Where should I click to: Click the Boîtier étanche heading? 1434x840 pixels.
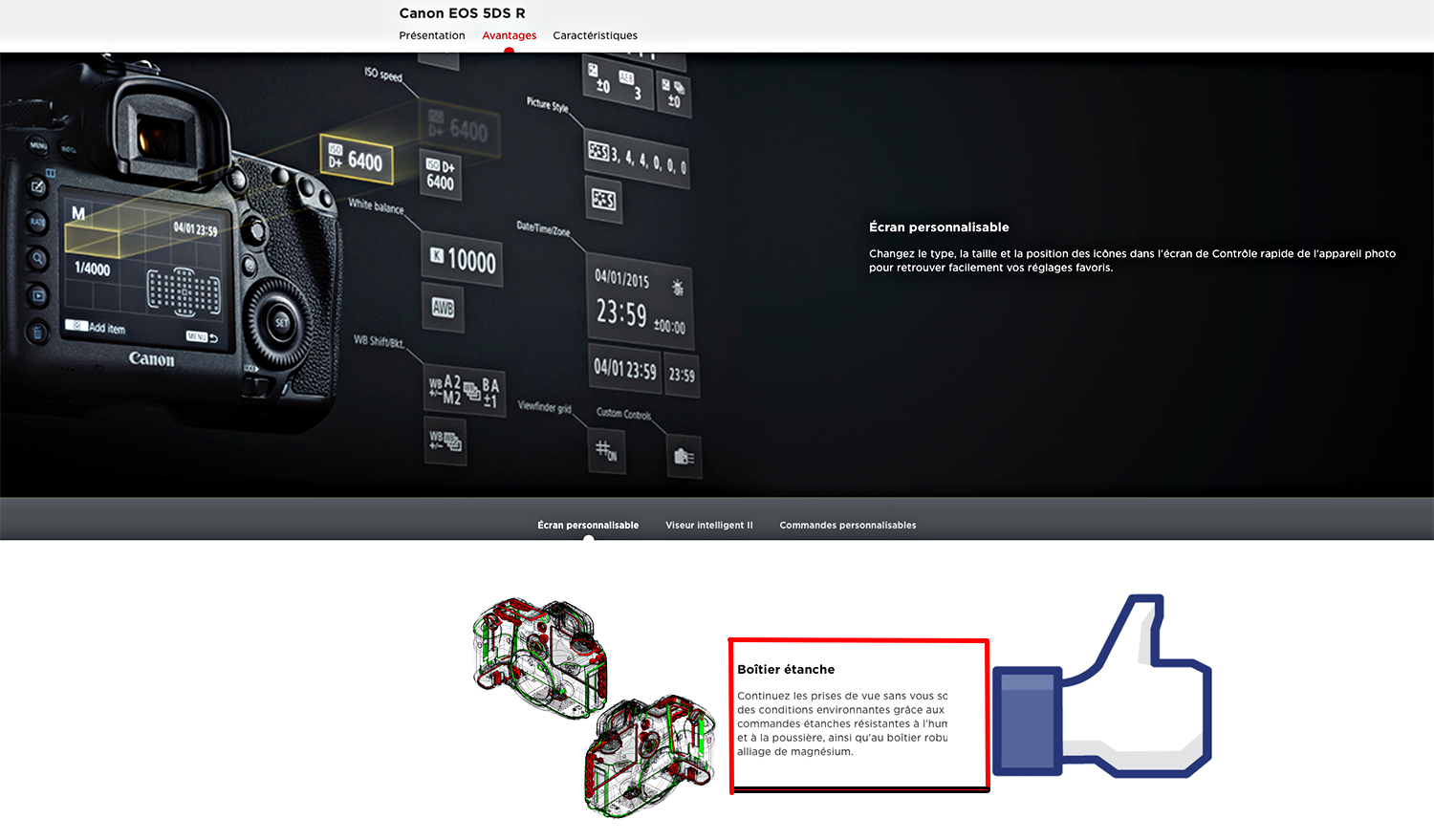tap(786, 669)
